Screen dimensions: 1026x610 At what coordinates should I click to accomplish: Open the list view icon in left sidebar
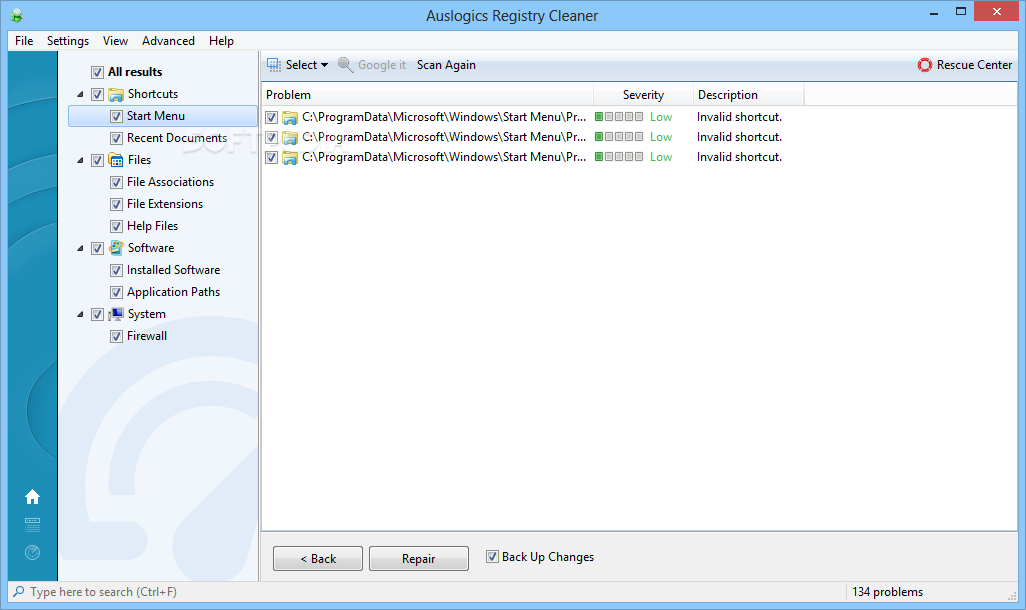[32, 525]
